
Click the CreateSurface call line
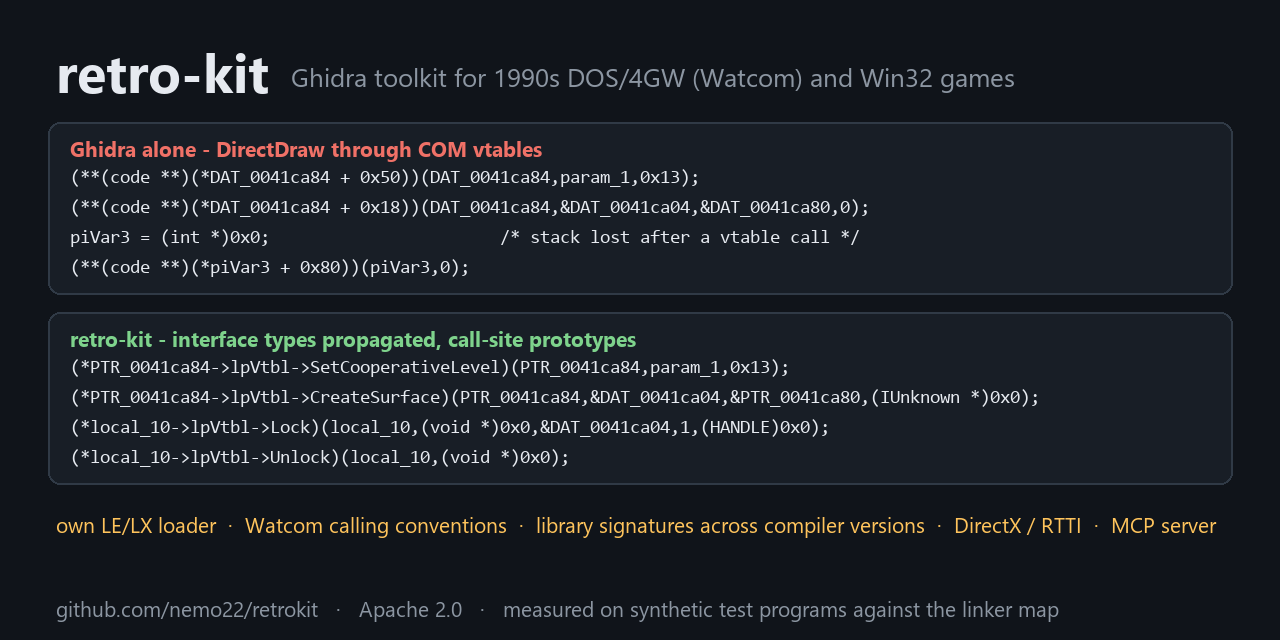555,398
